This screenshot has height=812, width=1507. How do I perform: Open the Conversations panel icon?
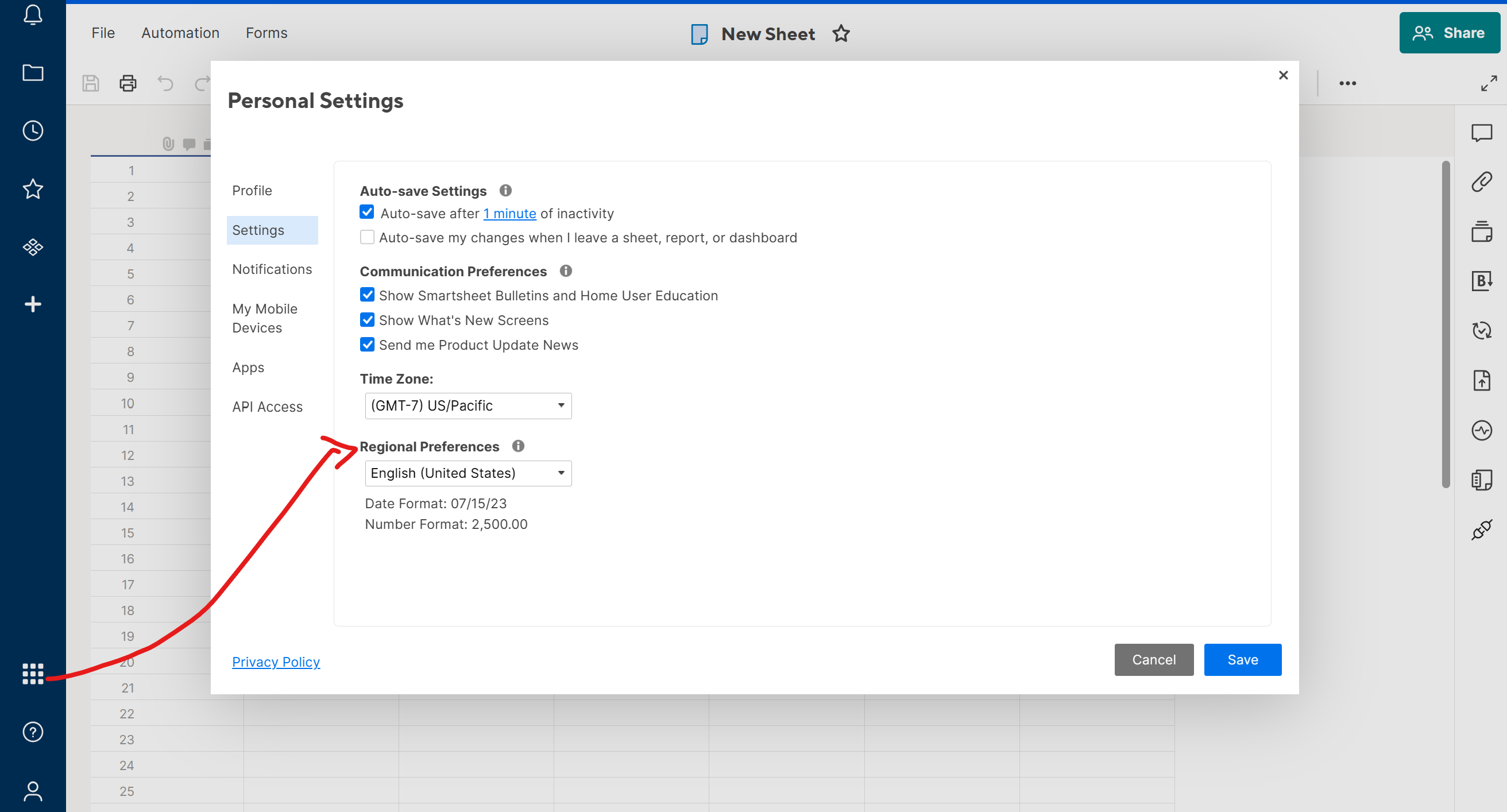click(1482, 133)
